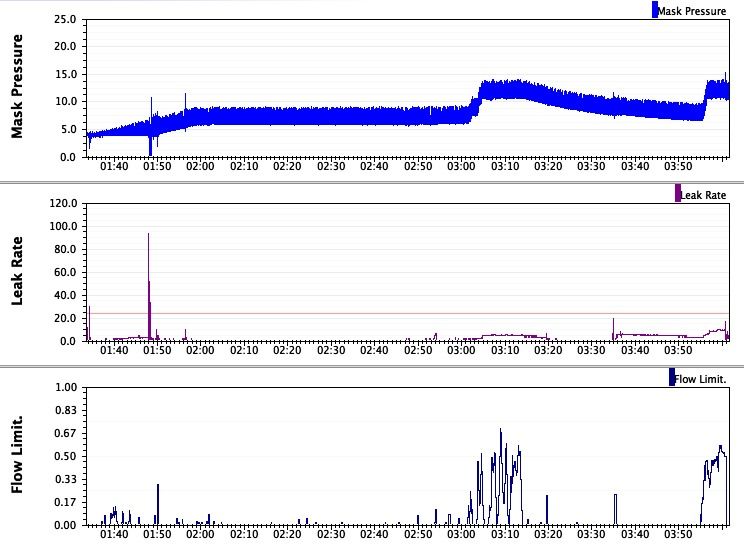This screenshot has height=549, width=744.
Task: Select the Mask Pressure legend label
Action: click(x=692, y=10)
